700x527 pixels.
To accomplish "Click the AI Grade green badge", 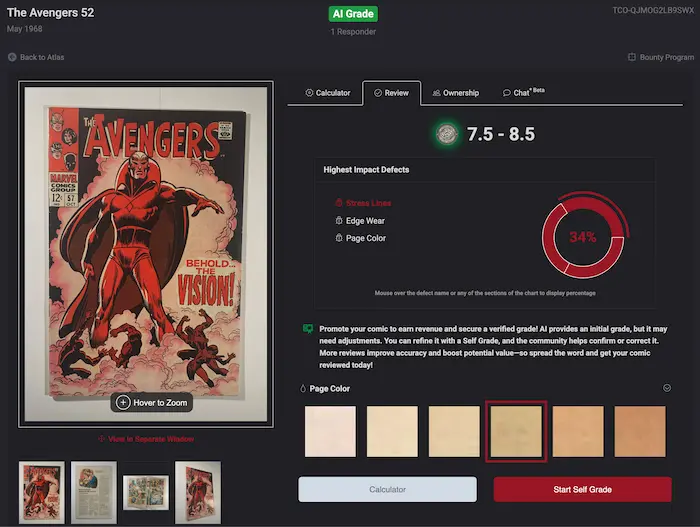I will point(353,14).
